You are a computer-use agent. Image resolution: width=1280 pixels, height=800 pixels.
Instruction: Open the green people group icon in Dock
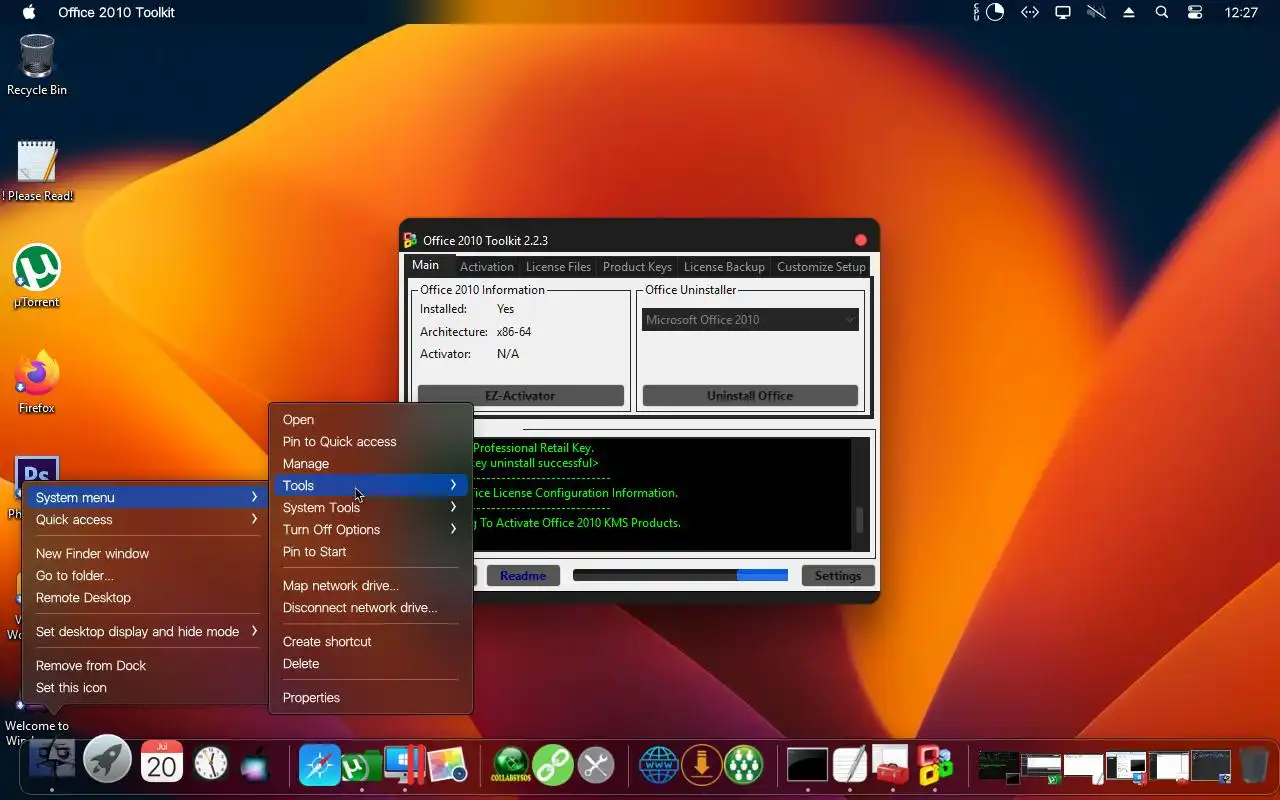tap(744, 766)
